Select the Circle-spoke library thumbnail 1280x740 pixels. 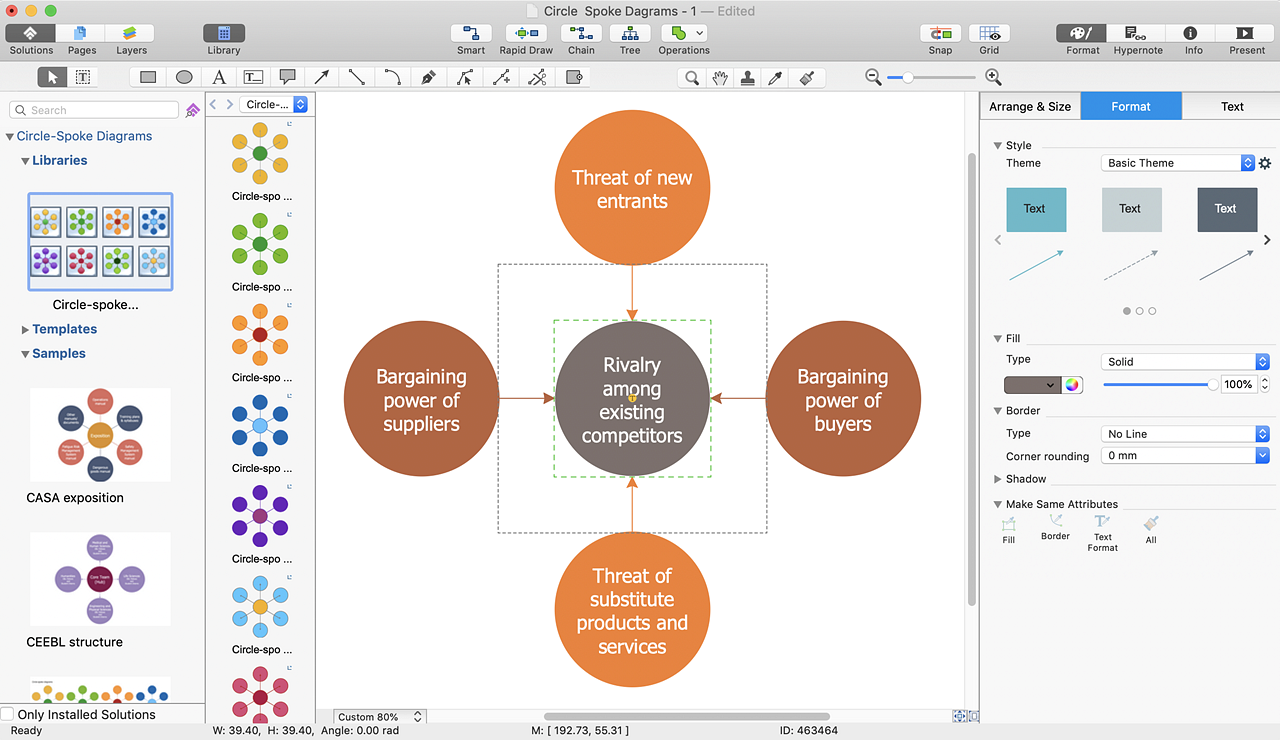click(100, 242)
